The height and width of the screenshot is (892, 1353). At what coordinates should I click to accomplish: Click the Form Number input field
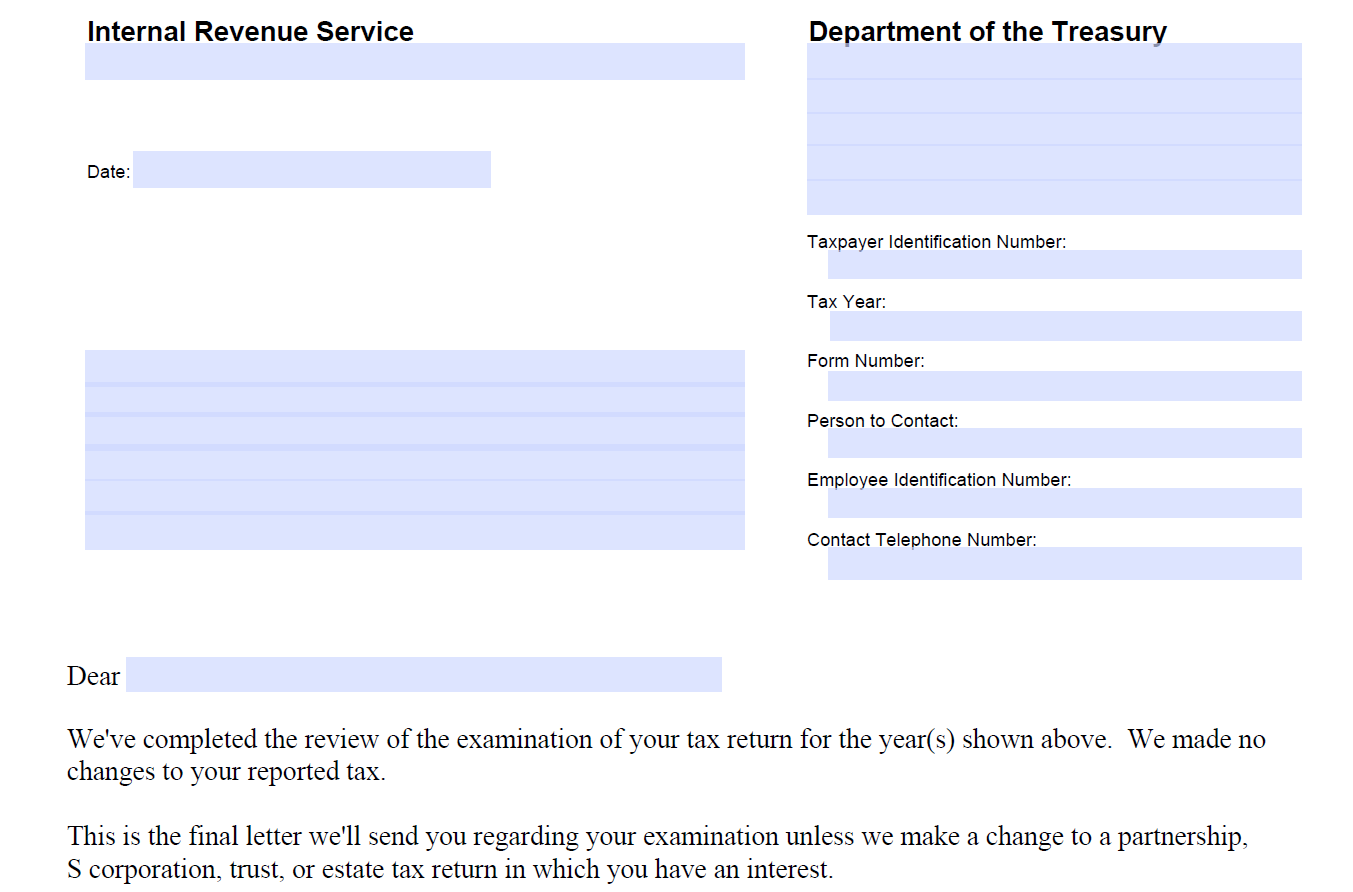(x=1065, y=386)
